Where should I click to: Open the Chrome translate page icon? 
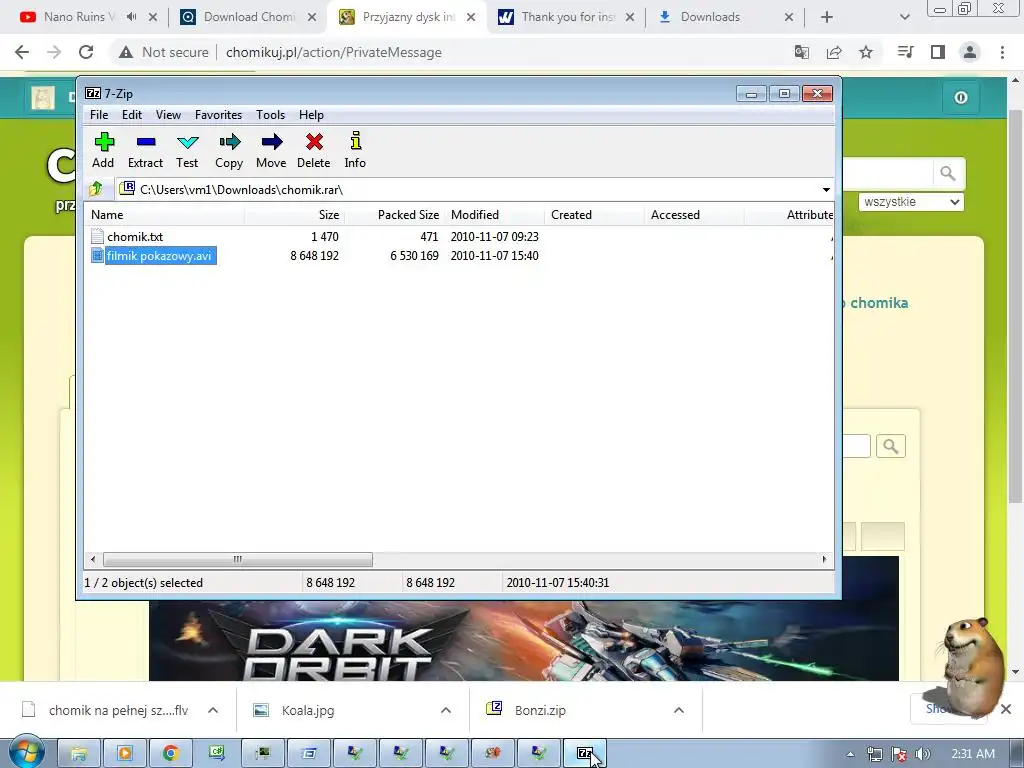point(802,52)
